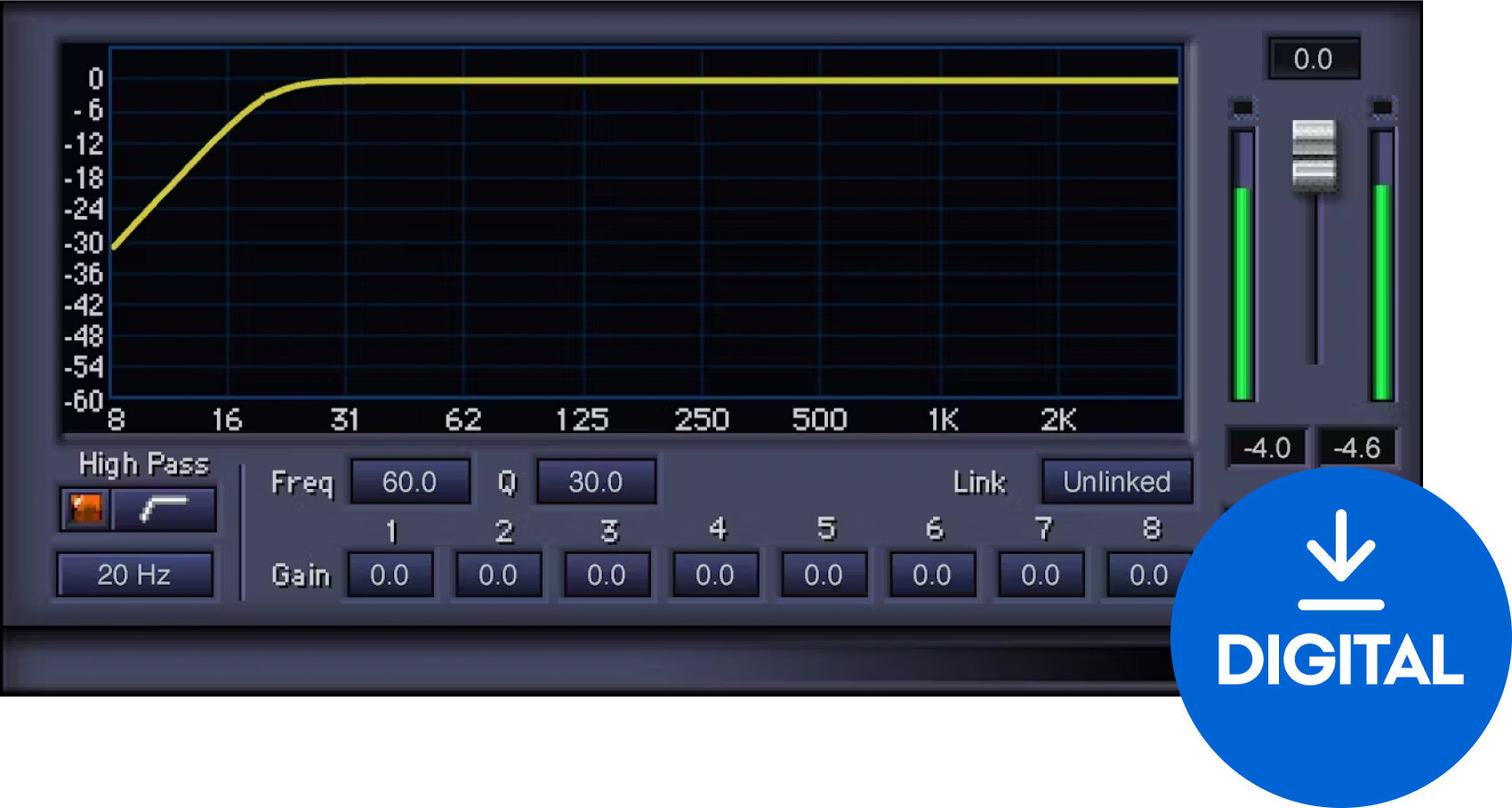
Task: Click the output gain fader handle
Action: [1314, 156]
